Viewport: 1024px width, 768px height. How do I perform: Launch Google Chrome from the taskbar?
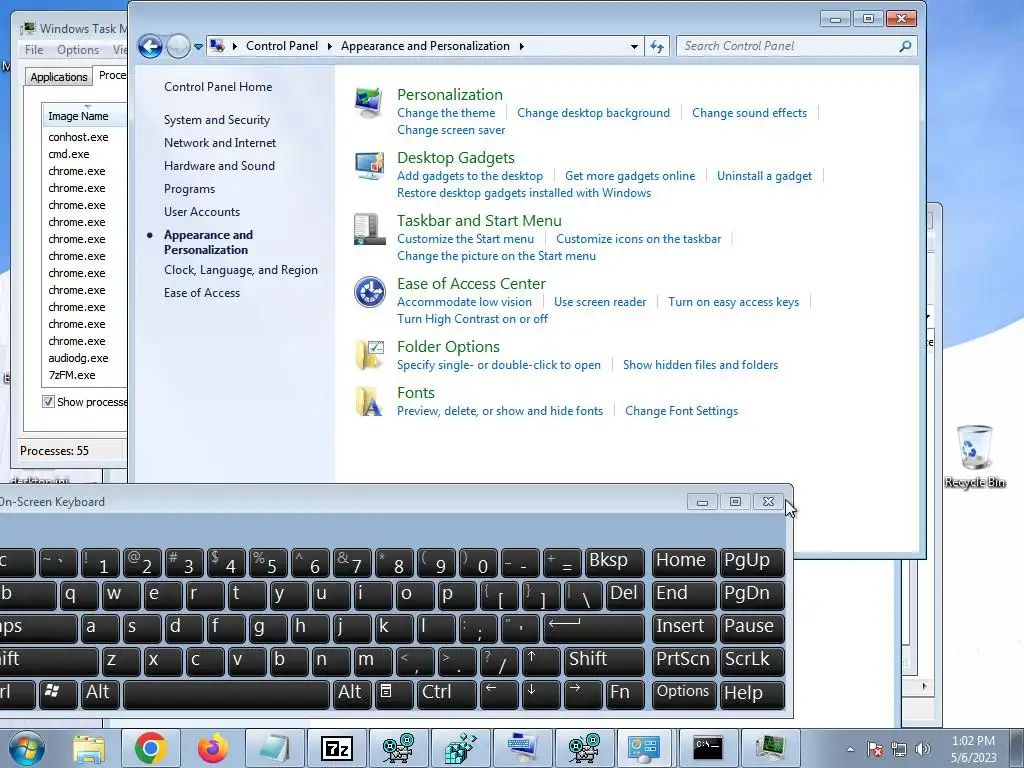(150, 748)
